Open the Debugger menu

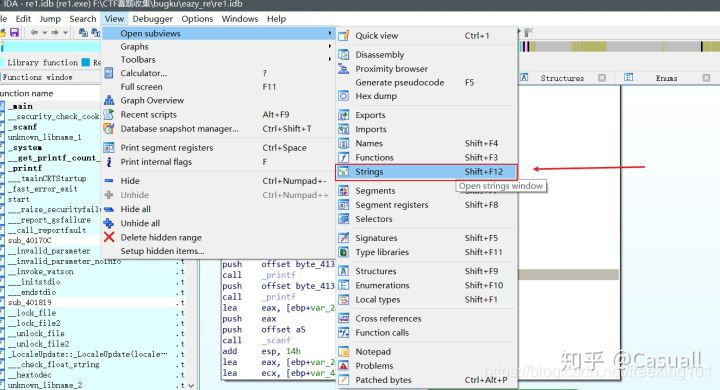152,19
